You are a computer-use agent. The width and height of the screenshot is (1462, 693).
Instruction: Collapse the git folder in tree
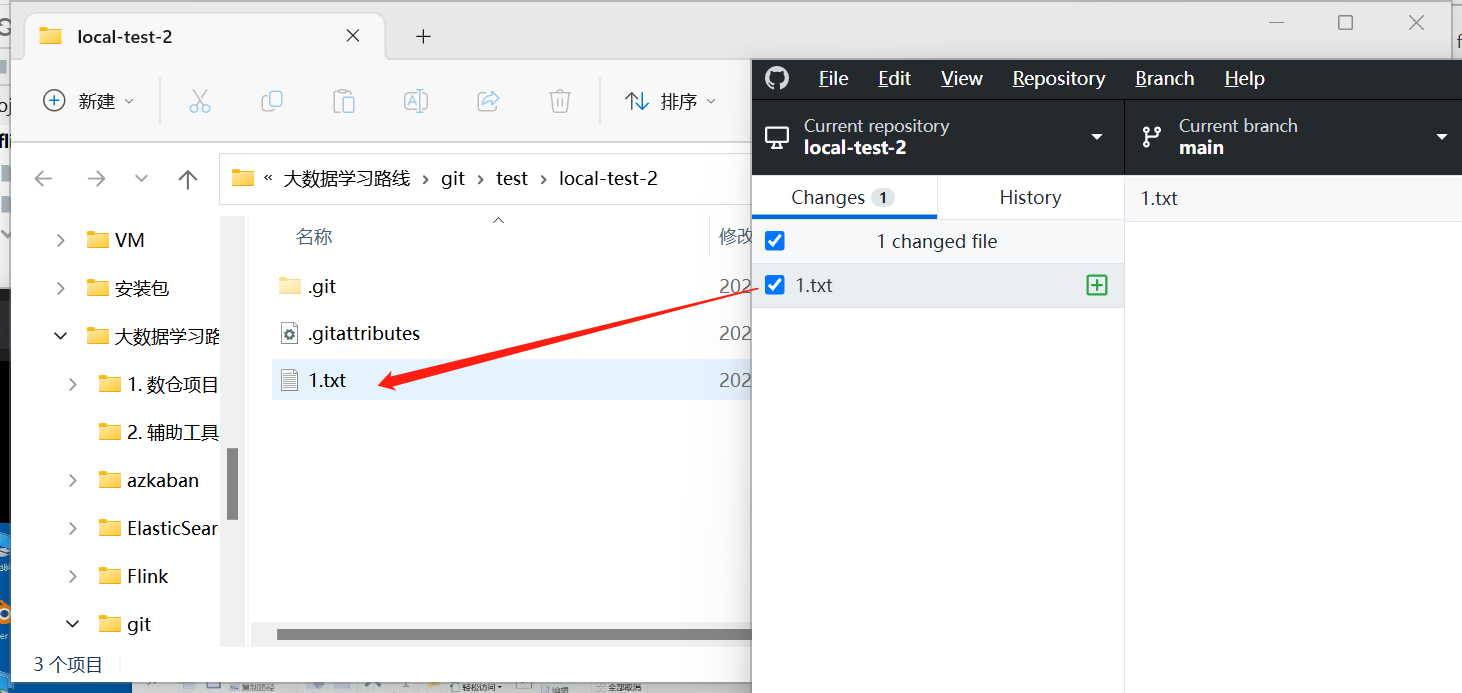click(x=72, y=624)
